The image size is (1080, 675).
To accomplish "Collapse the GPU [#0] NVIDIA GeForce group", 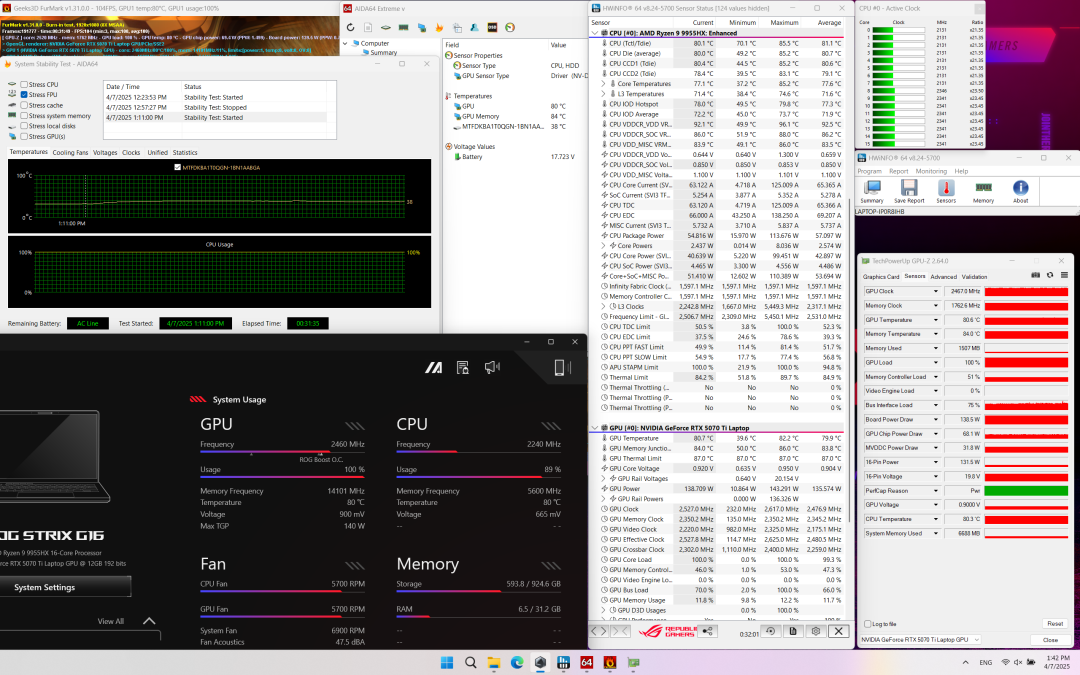I will pos(594,428).
